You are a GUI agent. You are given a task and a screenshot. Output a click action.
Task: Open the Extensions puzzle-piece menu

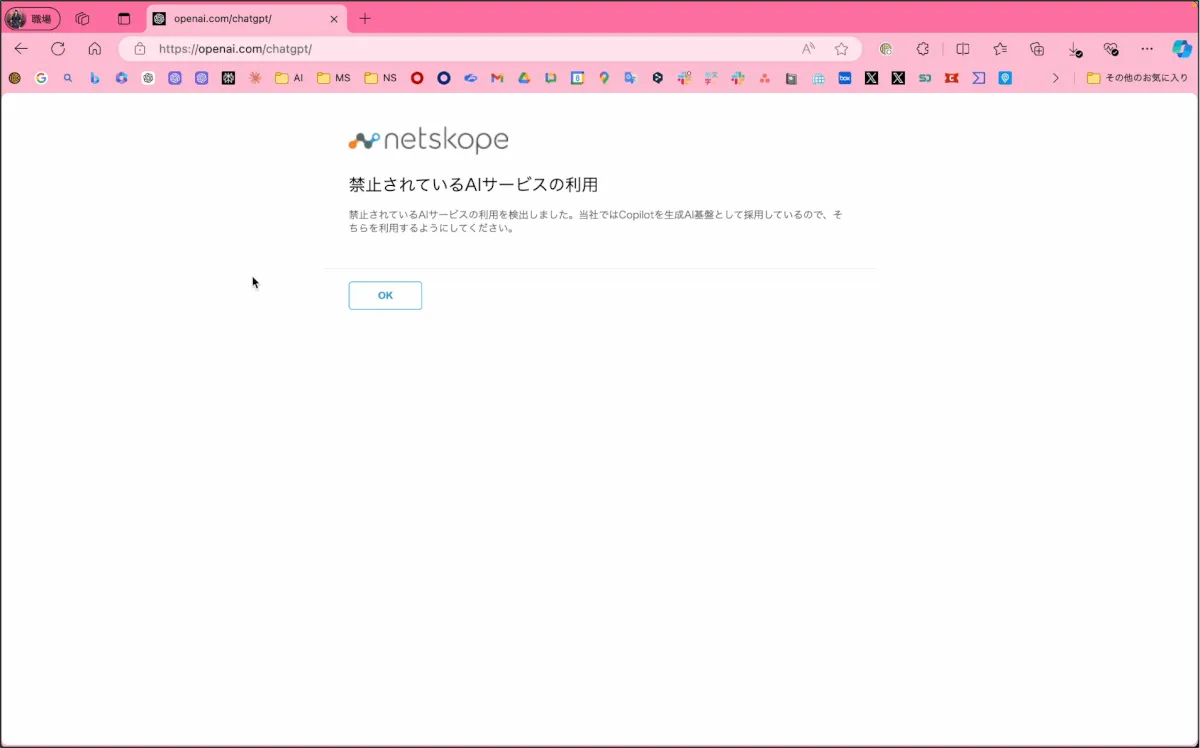[x=923, y=48]
